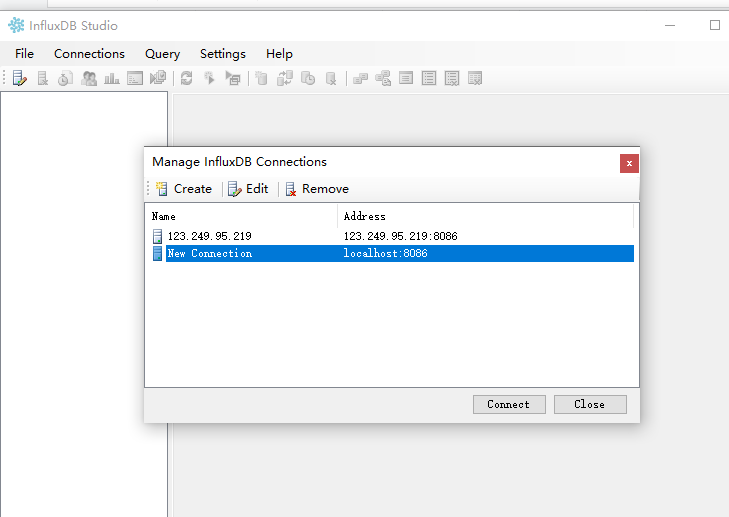Edit the selected connection
The image size is (729, 517).
(x=248, y=189)
